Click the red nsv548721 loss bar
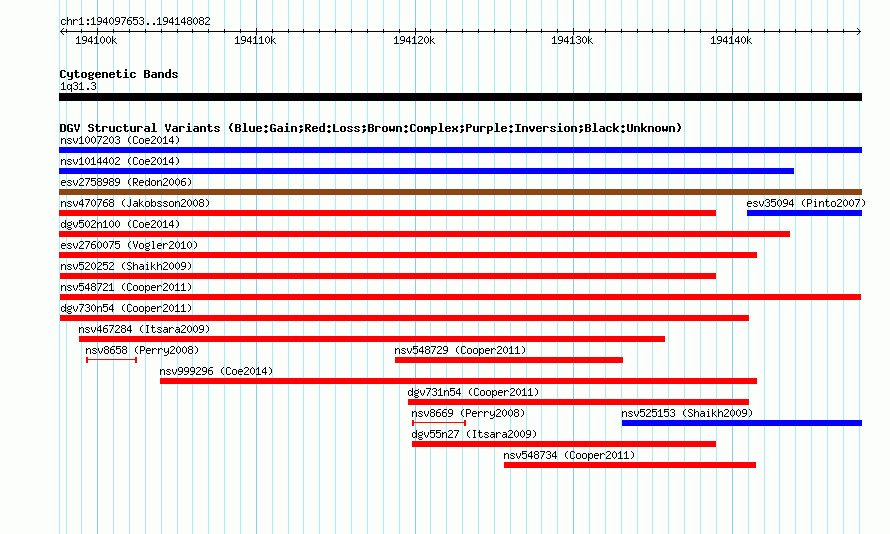Screen dimensions: 890x534 (460, 297)
